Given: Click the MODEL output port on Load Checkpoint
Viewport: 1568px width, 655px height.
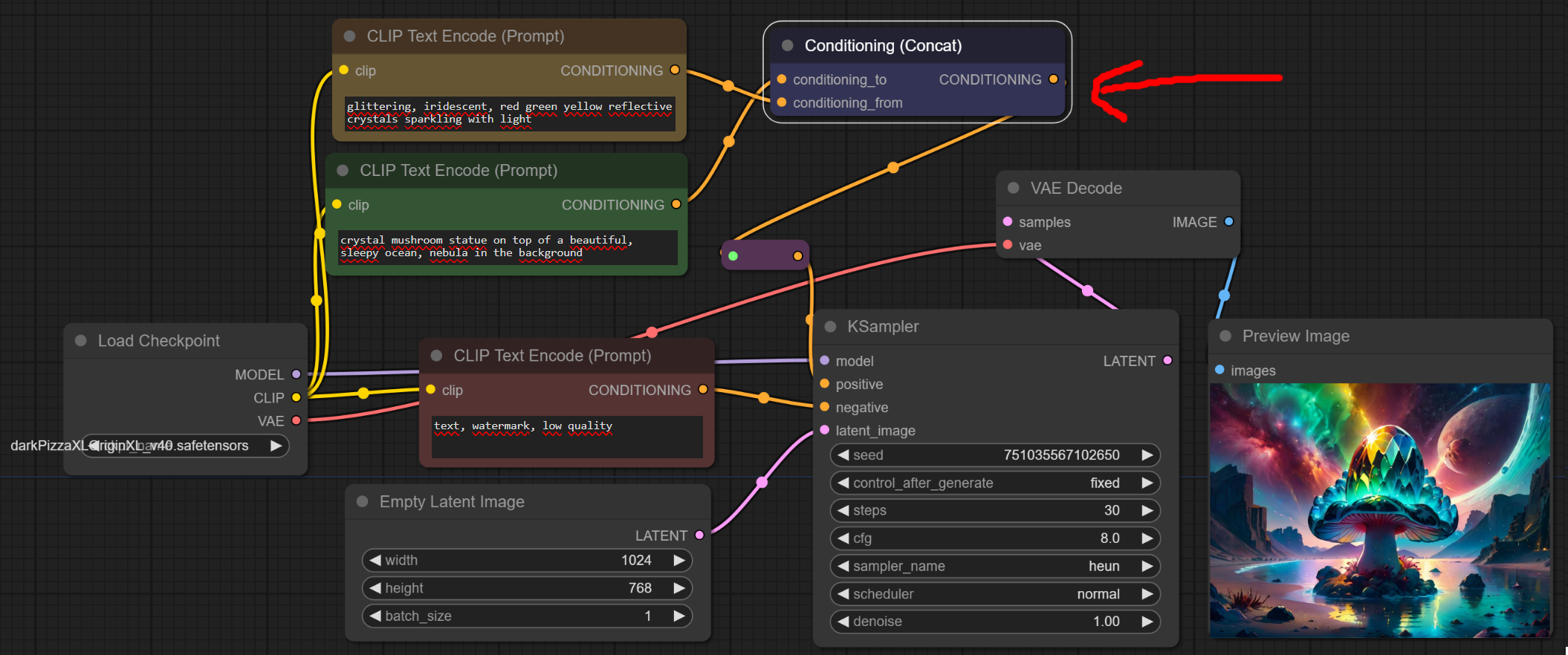Looking at the screenshot, I should pyautogui.click(x=296, y=374).
